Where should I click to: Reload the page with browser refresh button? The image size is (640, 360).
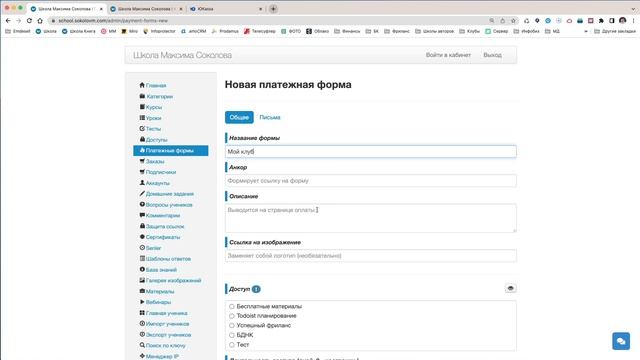pos(29,20)
